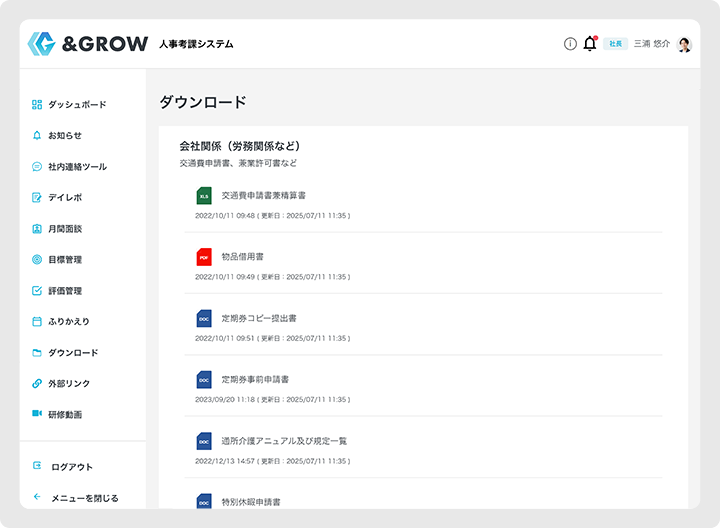
Task: Download file 定期券事前申請書
Action: tap(255, 380)
